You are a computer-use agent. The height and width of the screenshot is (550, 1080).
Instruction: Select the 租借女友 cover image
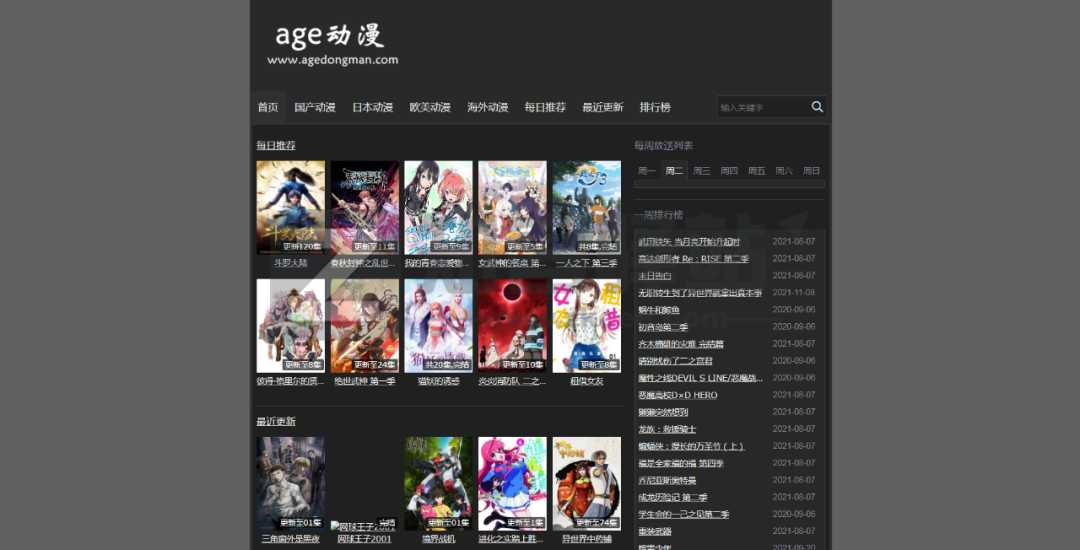586,325
